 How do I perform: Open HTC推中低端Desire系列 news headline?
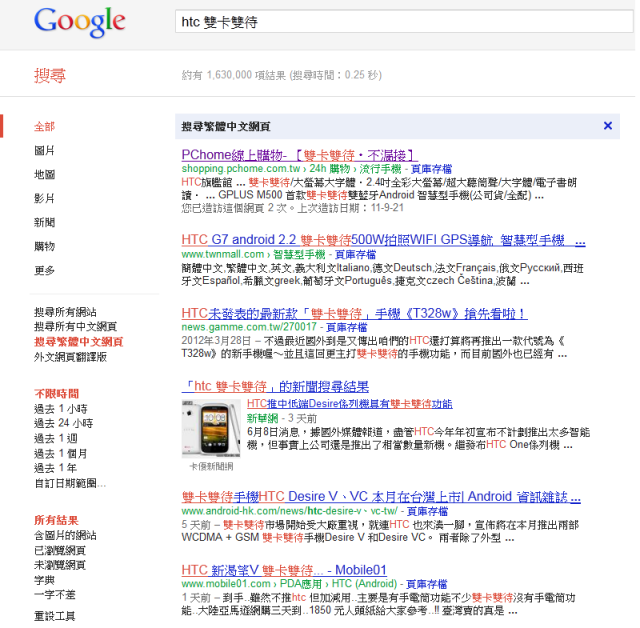click(350, 404)
